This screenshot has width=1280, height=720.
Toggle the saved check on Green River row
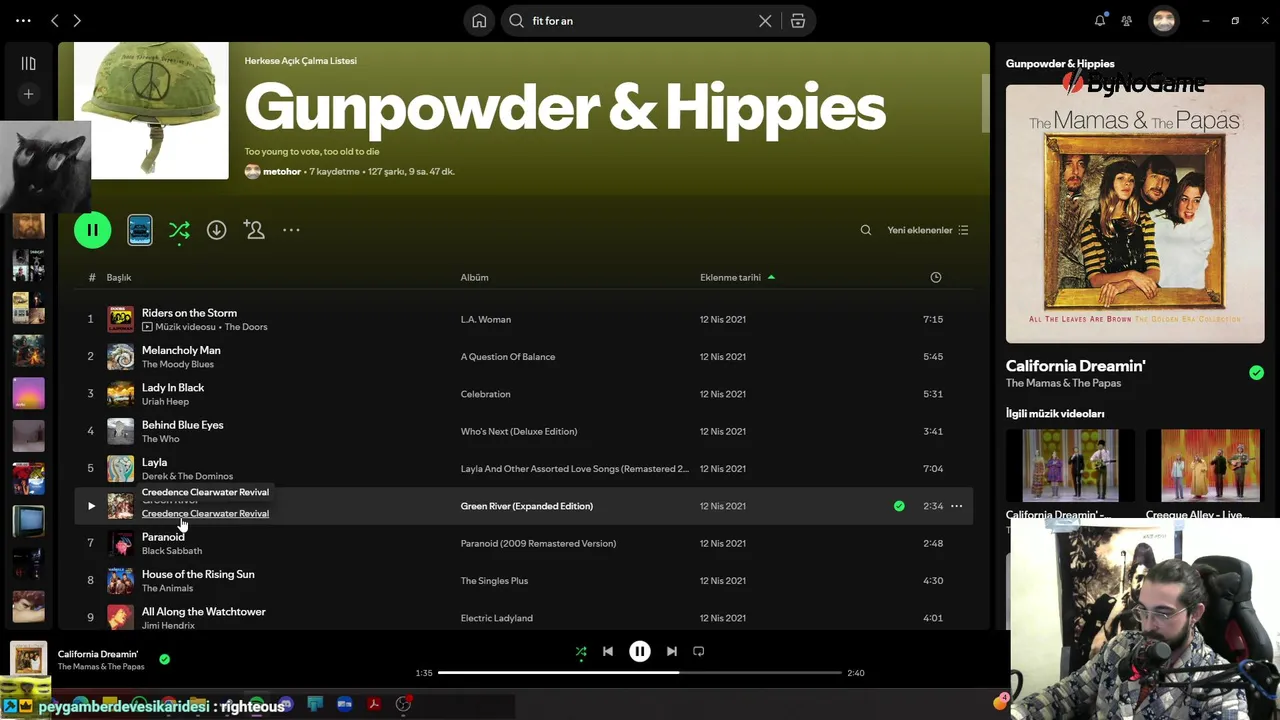[899, 506]
